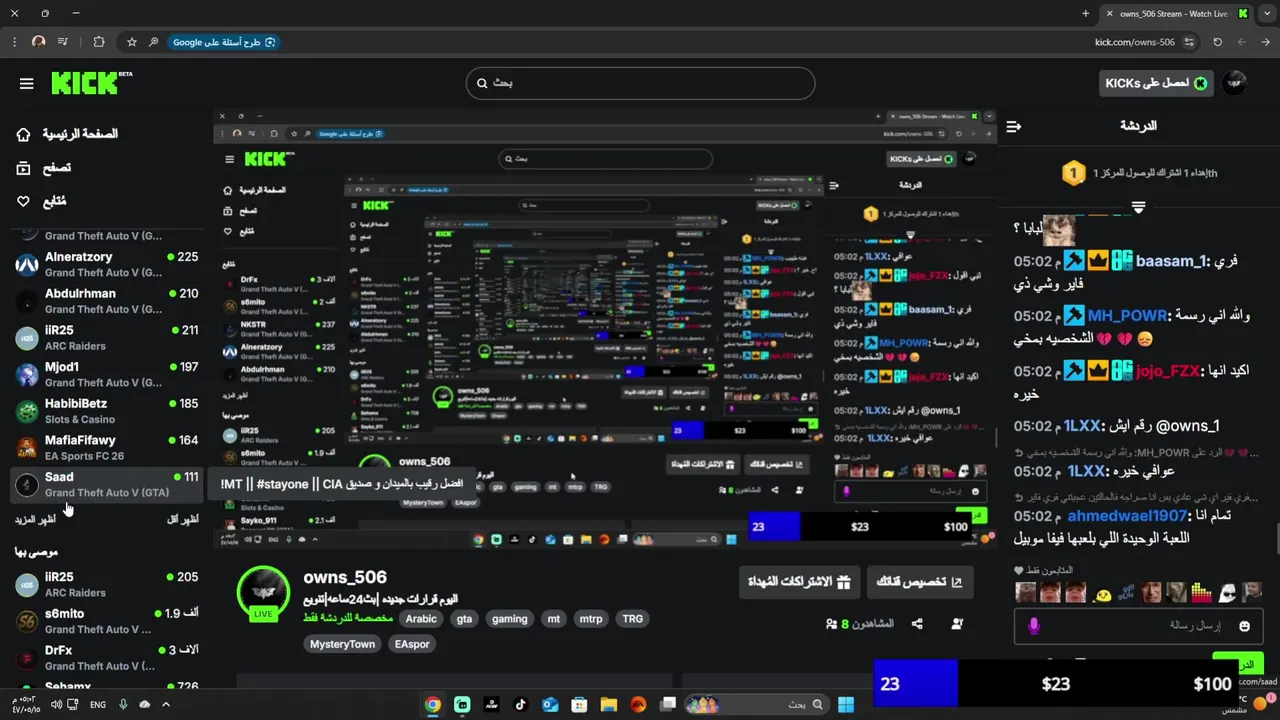Screen dimensions: 1280x720
Task: Click the Kick search field بحث
Action: pos(640,83)
